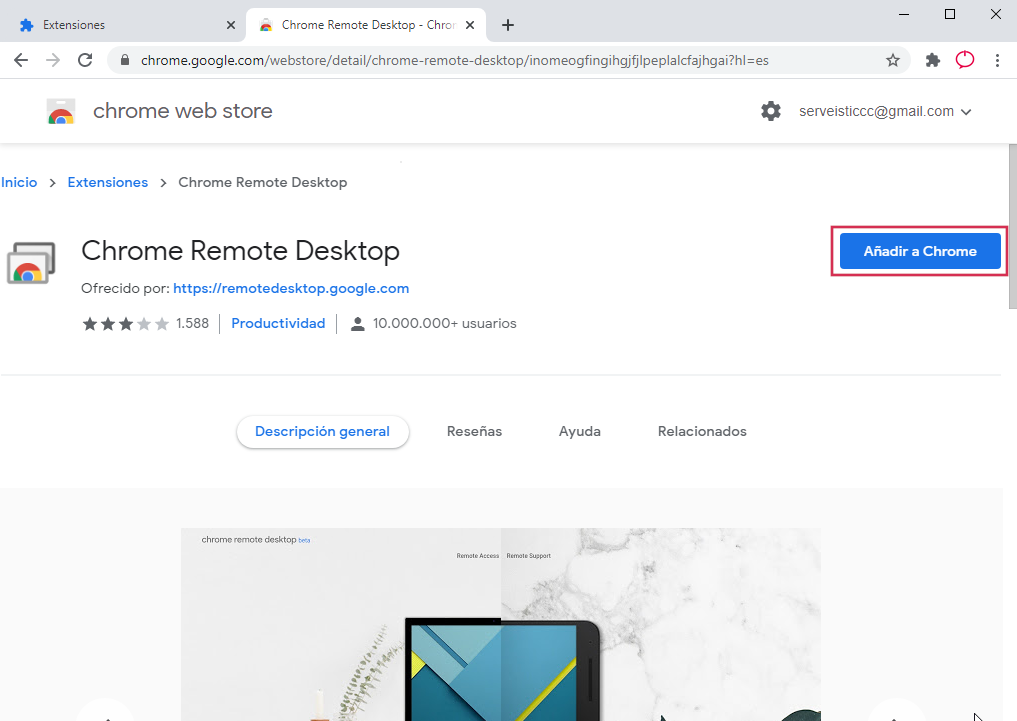Screen dimensions: 1017x721
Task: Bookmark this page with the star icon
Action: pos(892,60)
